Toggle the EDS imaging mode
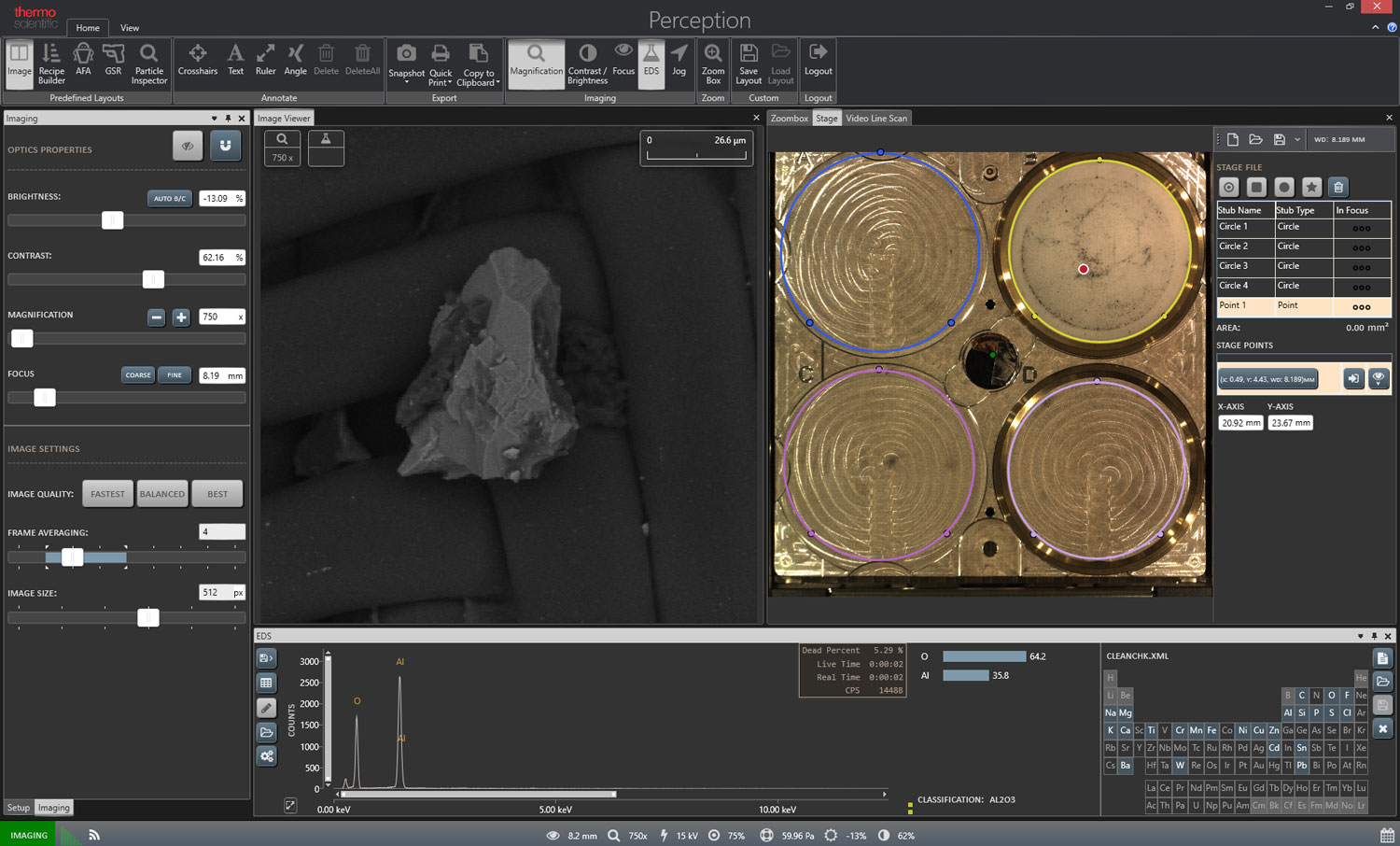 pos(651,60)
